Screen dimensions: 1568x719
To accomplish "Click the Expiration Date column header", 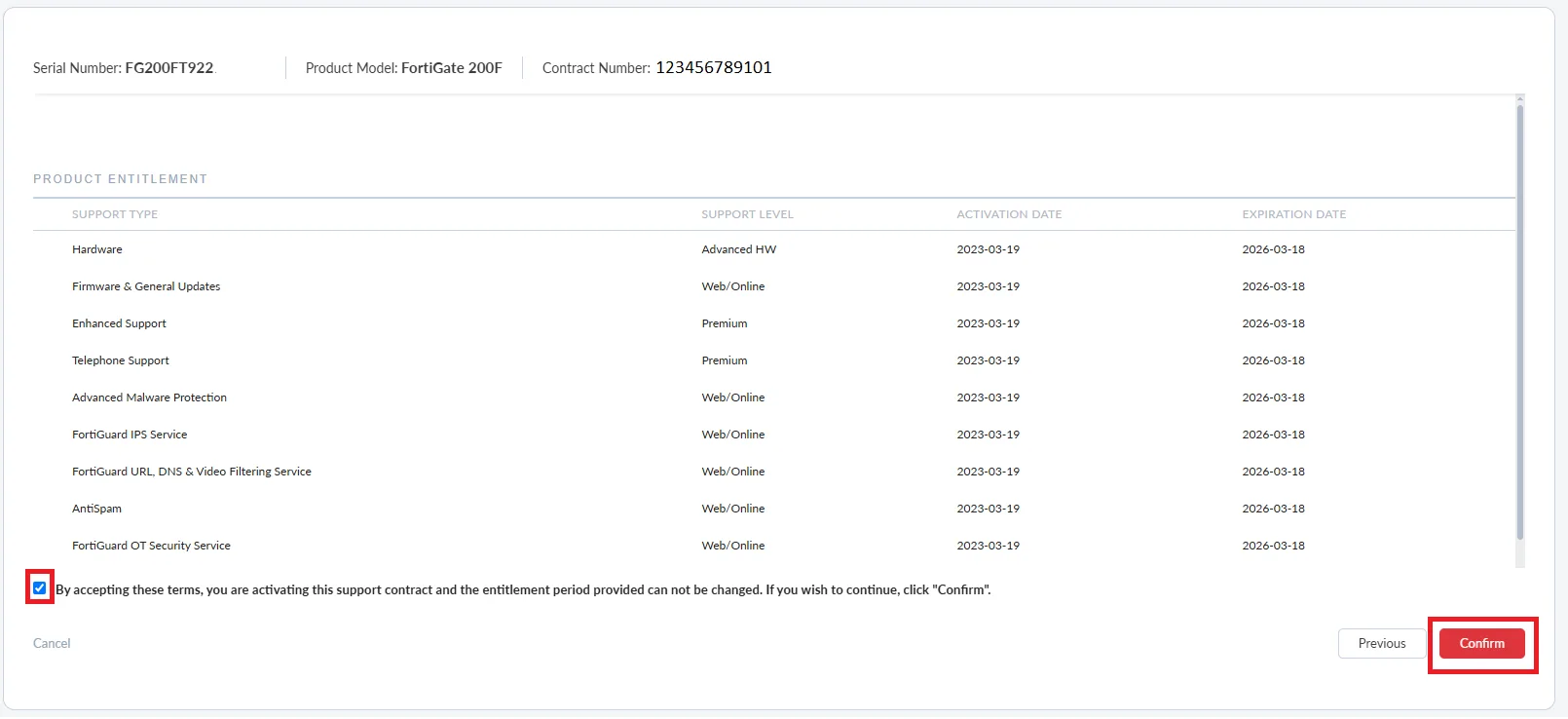I will (1293, 214).
